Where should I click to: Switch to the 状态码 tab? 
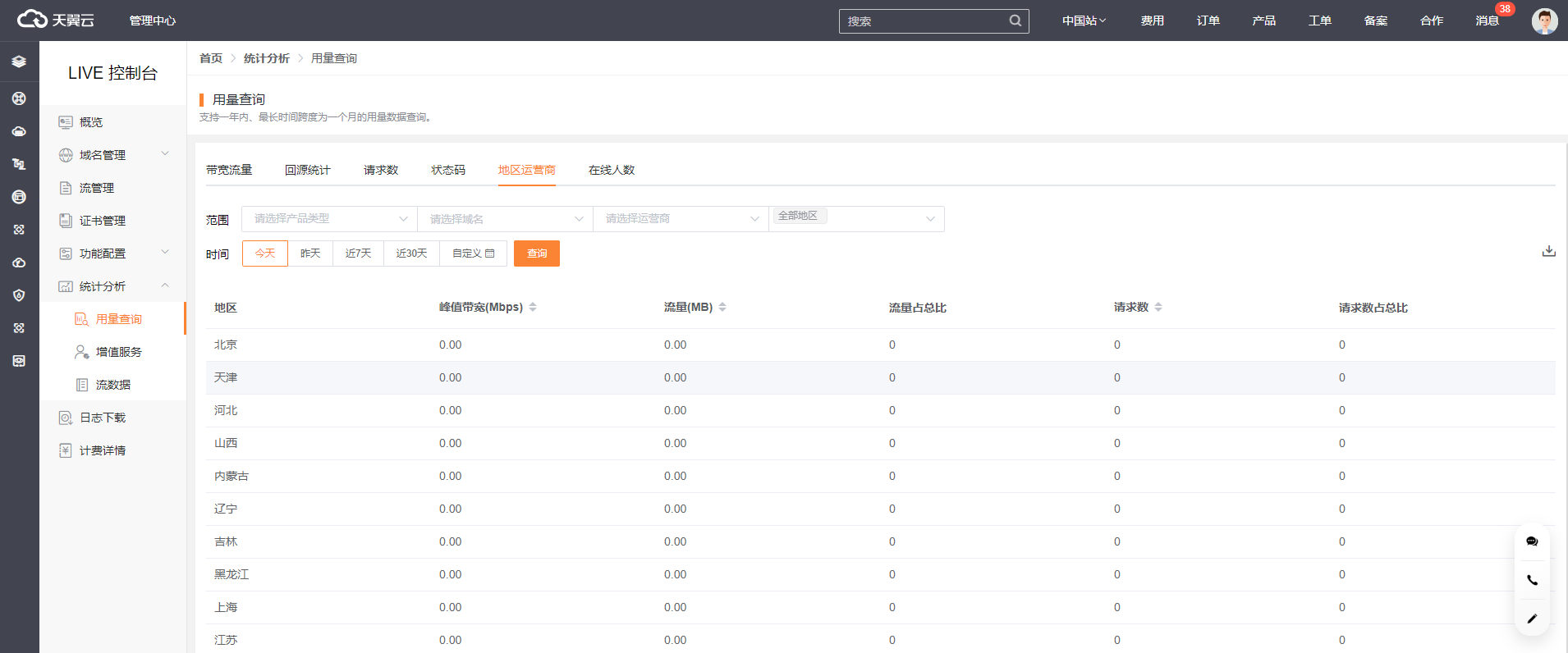[448, 170]
